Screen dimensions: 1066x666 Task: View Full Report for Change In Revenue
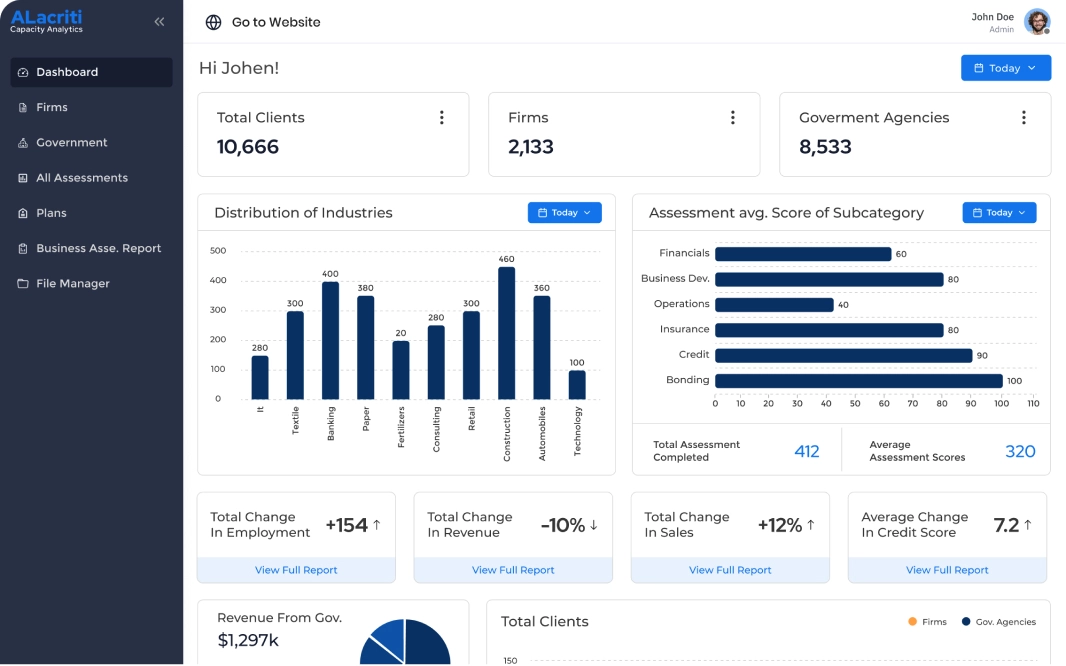pos(513,570)
